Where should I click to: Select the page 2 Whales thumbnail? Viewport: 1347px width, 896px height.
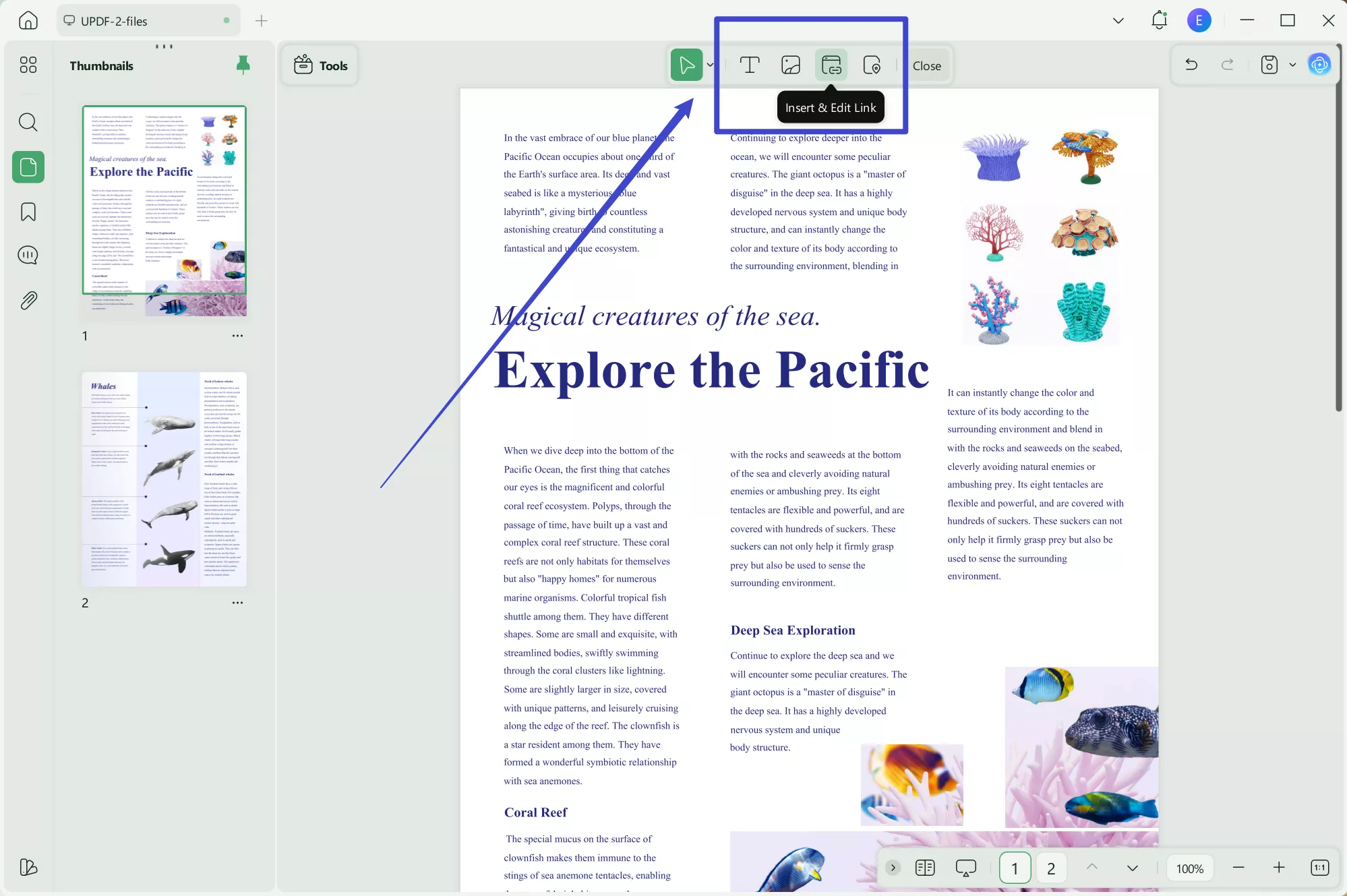(x=164, y=479)
